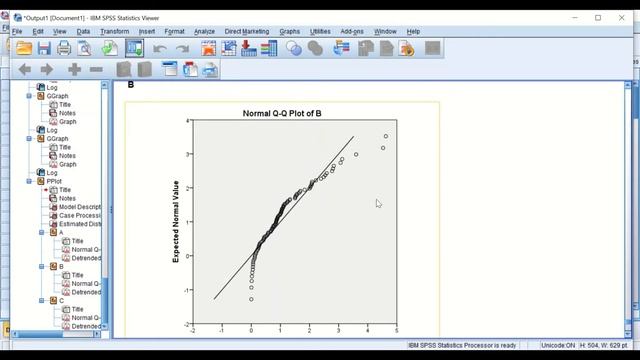This screenshot has height=360, width=640.
Task: Click the Hide items closed book icon
Action: pyautogui.click(x=144, y=69)
